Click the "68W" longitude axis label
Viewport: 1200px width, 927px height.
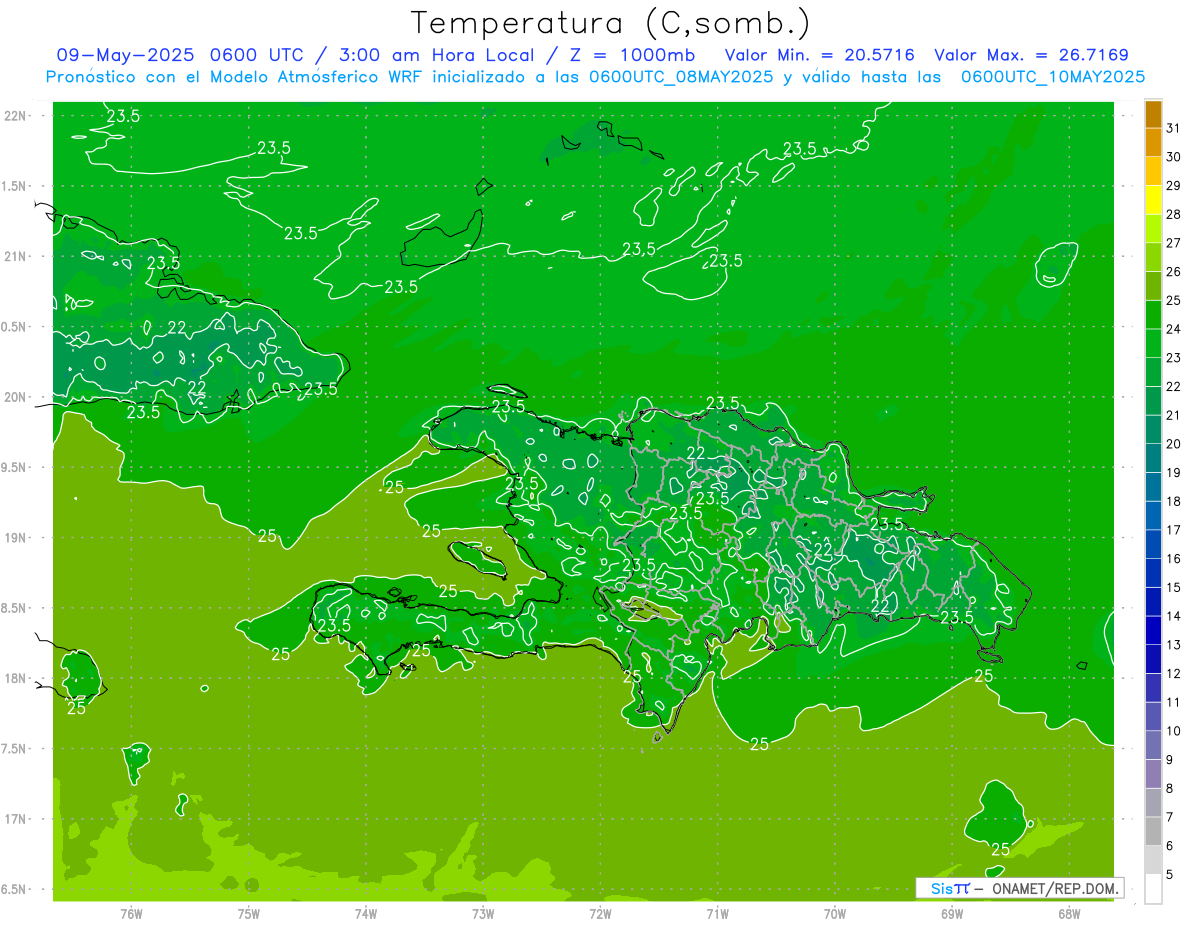point(1069,913)
